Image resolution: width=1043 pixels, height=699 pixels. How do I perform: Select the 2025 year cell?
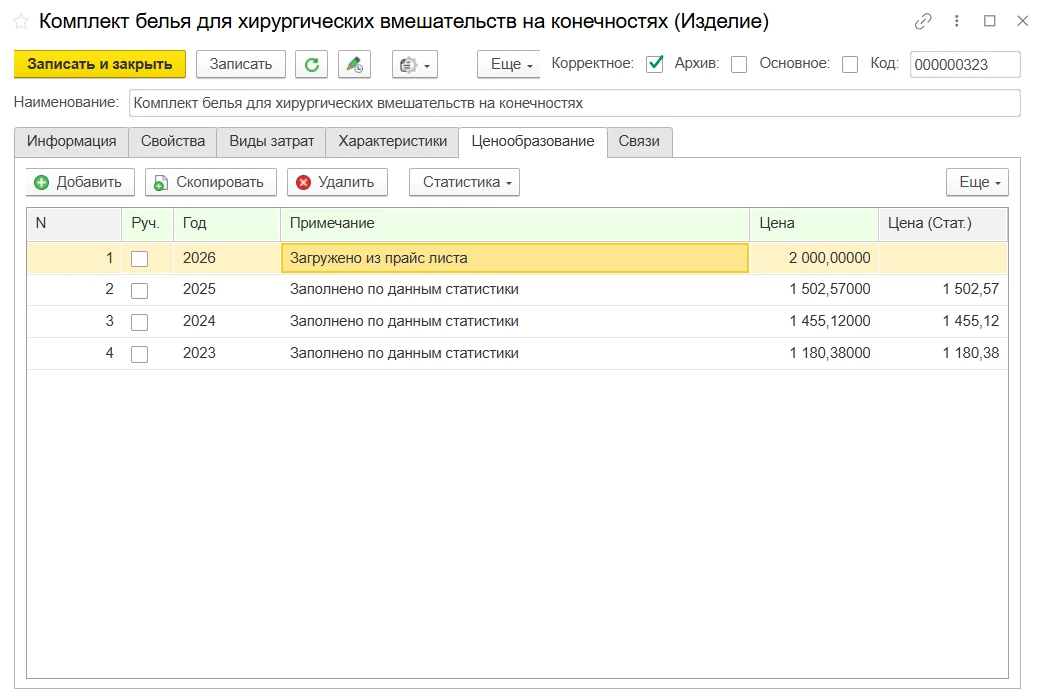click(x=227, y=289)
